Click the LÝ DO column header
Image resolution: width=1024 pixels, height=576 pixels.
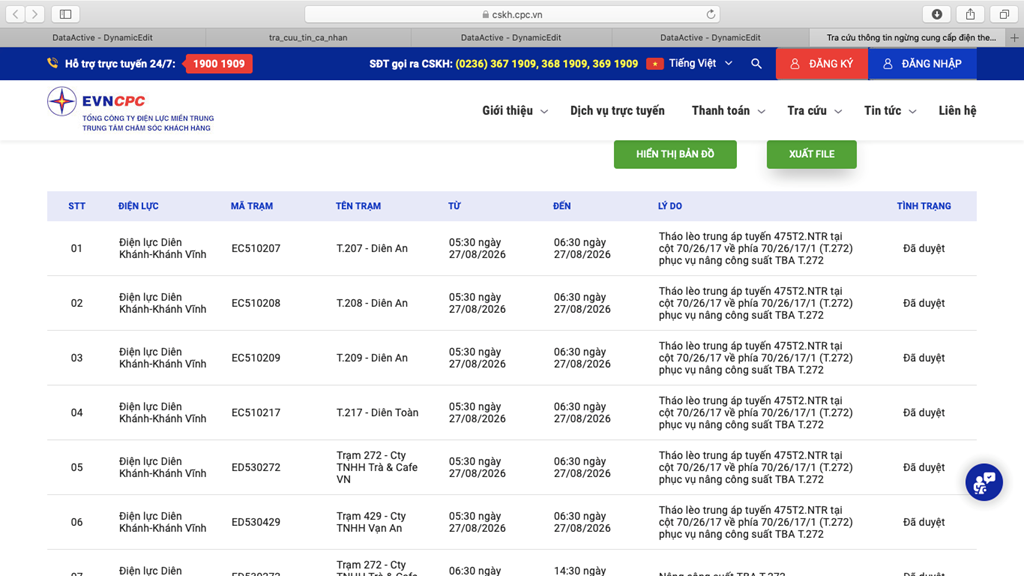point(670,206)
